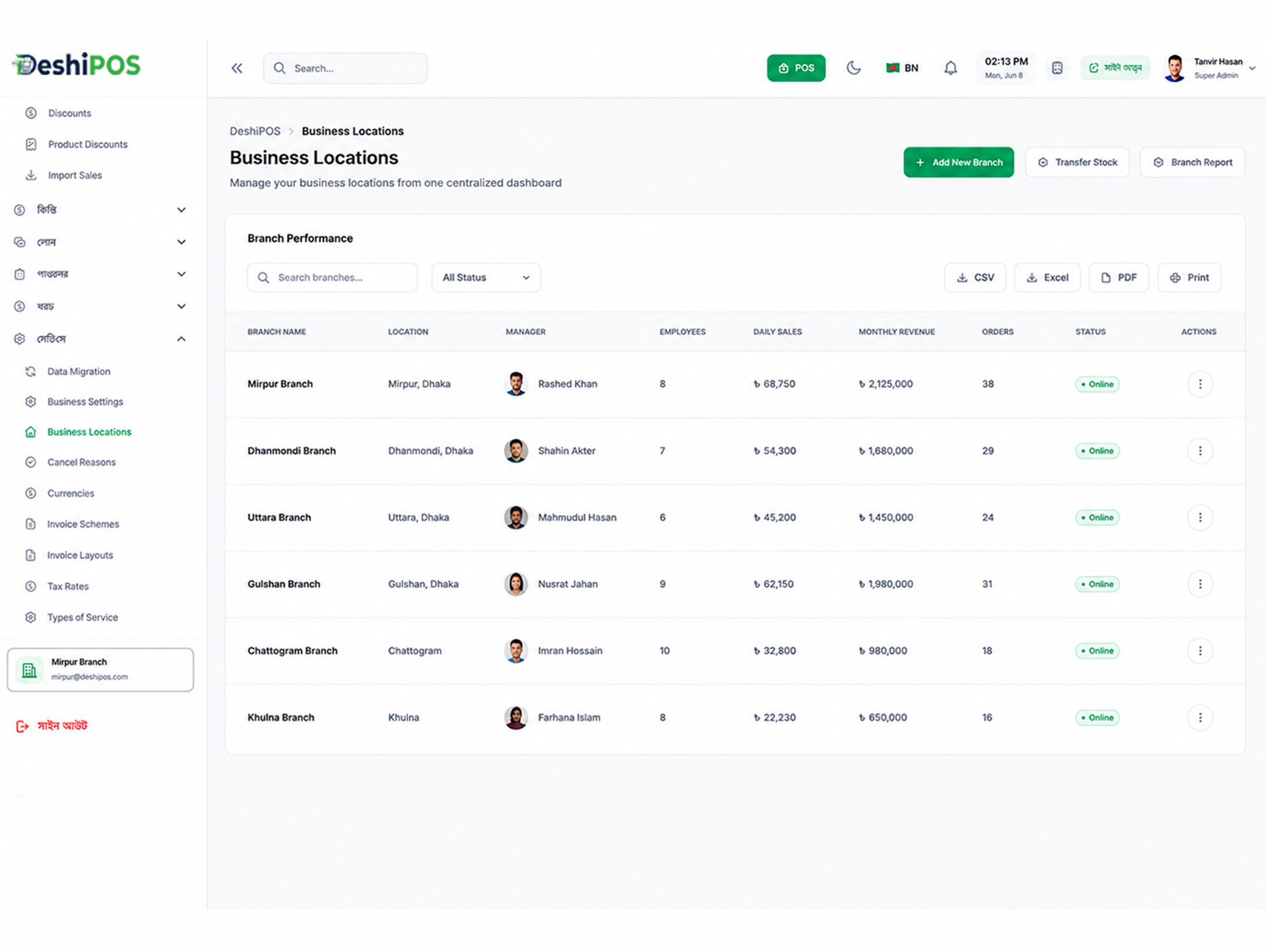Click Gulshan Branch name cell

(283, 585)
